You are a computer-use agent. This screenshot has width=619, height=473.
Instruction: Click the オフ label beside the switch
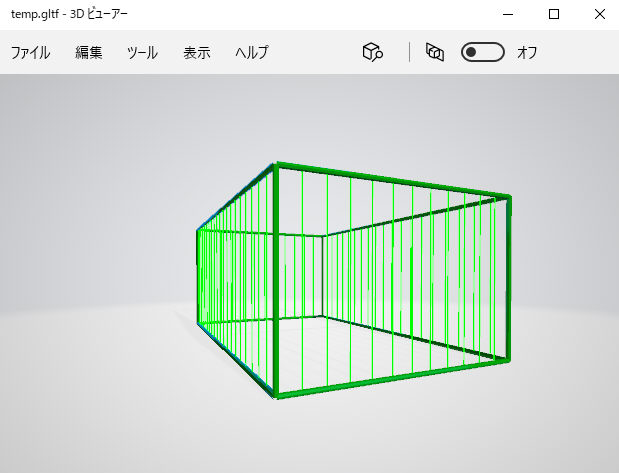tap(527, 53)
